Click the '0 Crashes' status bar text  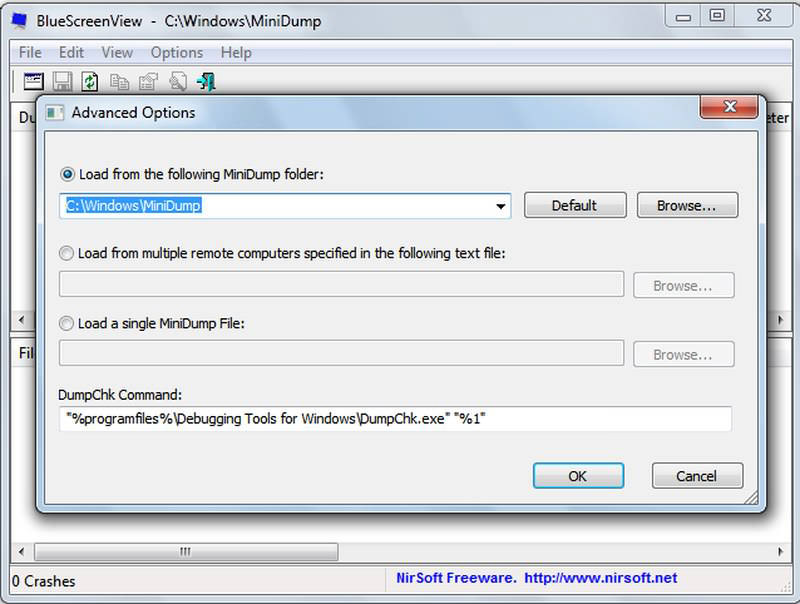click(x=43, y=581)
